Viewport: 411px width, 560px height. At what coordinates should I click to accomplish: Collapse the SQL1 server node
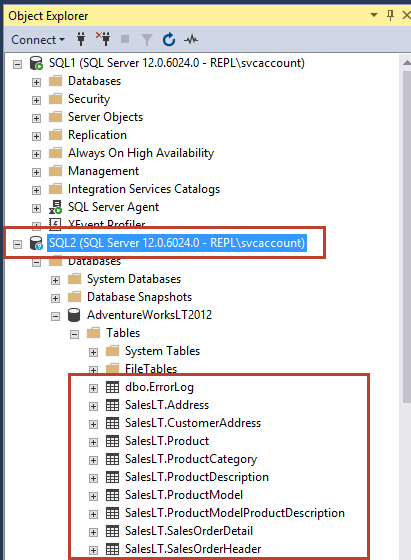[17, 64]
